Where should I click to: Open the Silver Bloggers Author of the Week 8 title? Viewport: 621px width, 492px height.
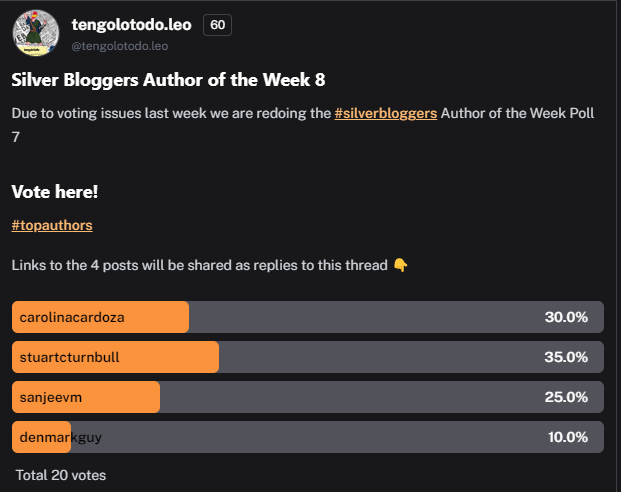pyautogui.click(x=168, y=80)
